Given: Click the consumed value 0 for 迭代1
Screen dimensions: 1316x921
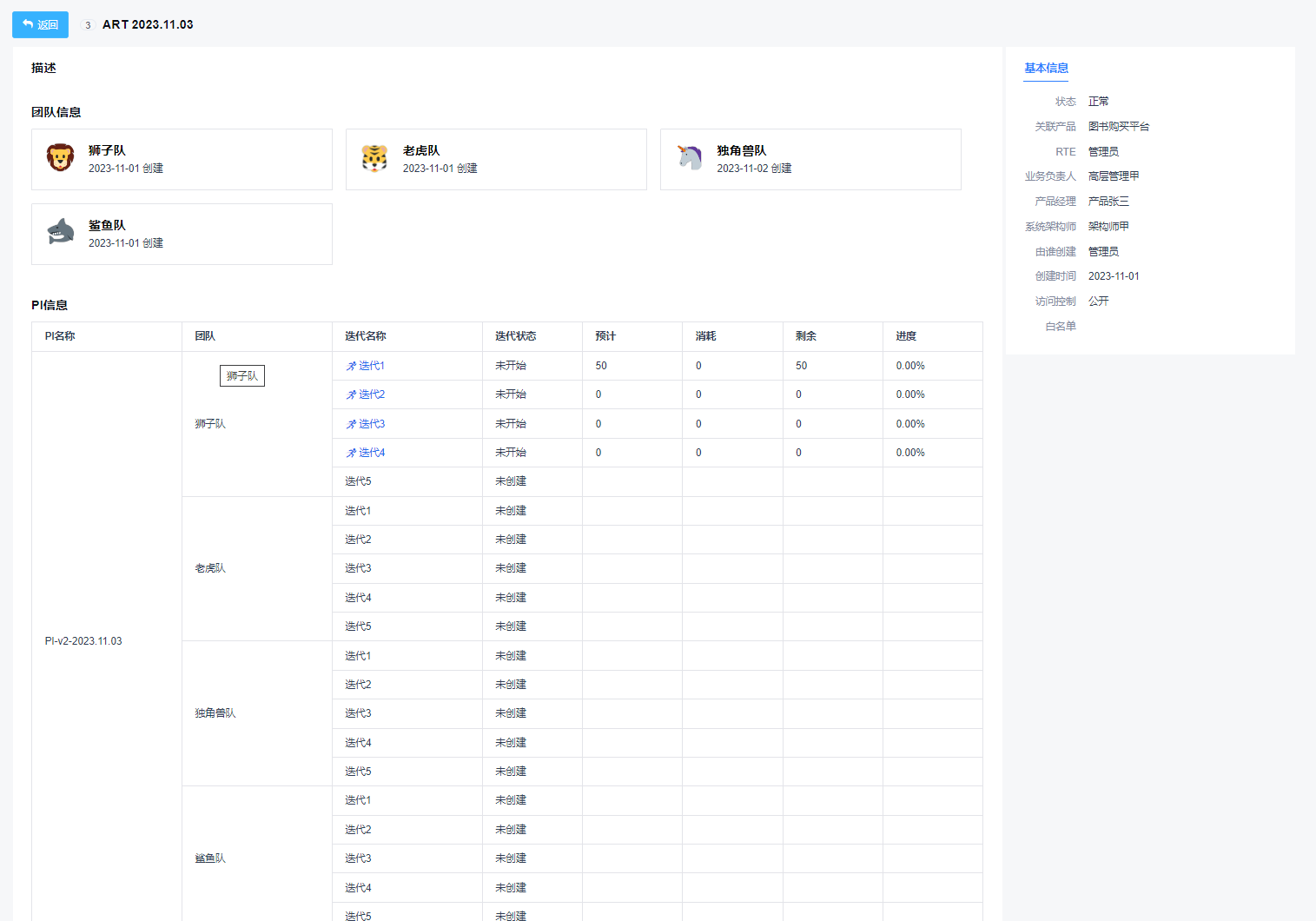Looking at the screenshot, I should (x=698, y=366).
